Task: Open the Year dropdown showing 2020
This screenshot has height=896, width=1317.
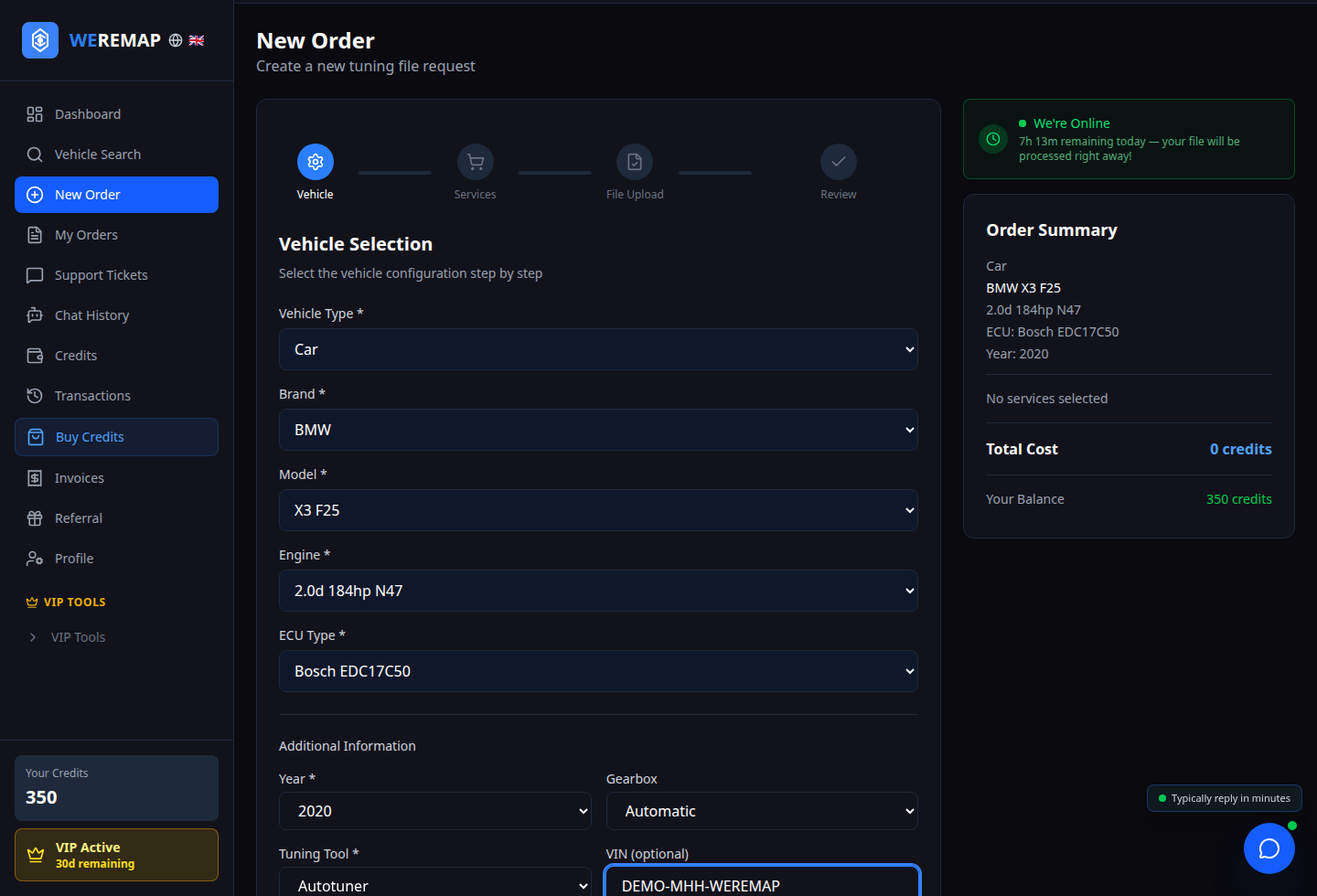Action: 435,811
